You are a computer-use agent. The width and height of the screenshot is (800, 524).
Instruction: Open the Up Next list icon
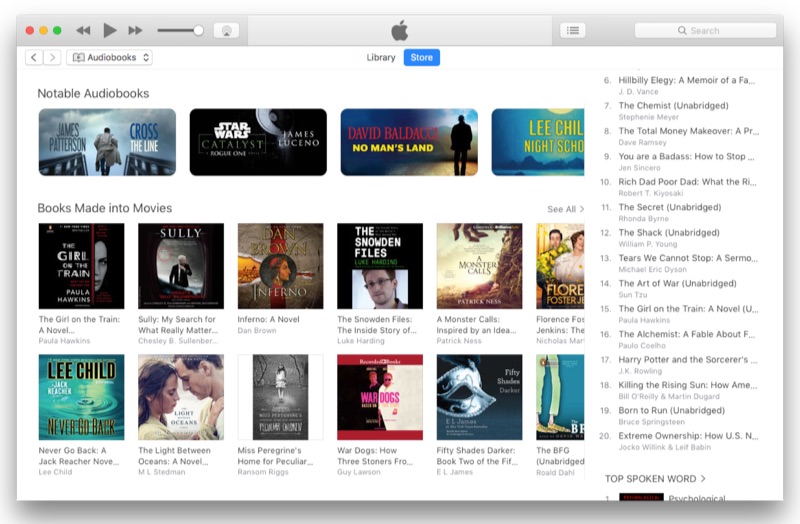[x=573, y=31]
